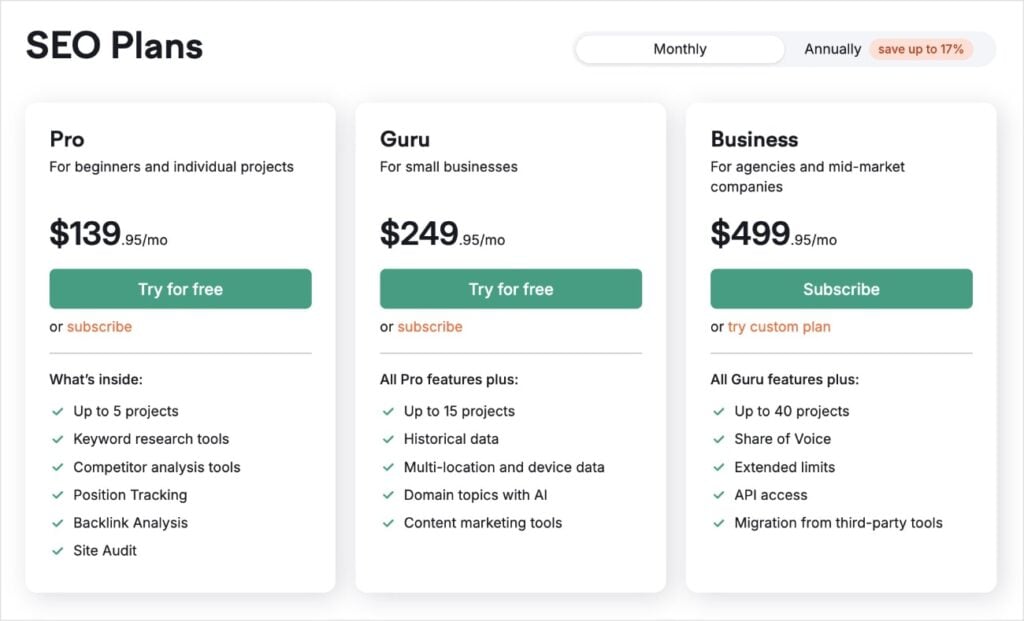Click the checkmark beside Share of Voice
The height and width of the screenshot is (621, 1024).
(x=718, y=439)
